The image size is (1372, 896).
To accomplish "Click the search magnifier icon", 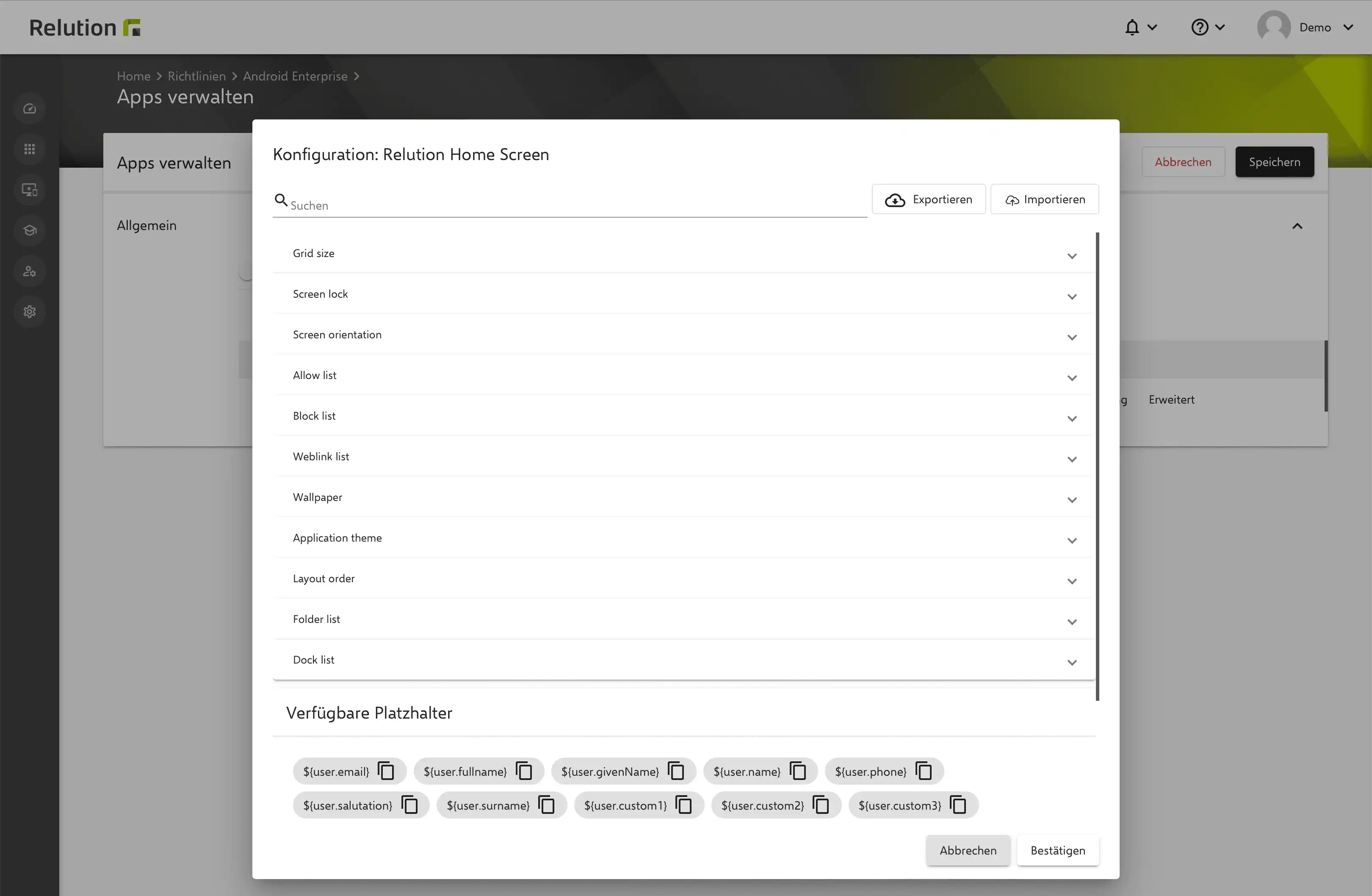I will point(281,200).
